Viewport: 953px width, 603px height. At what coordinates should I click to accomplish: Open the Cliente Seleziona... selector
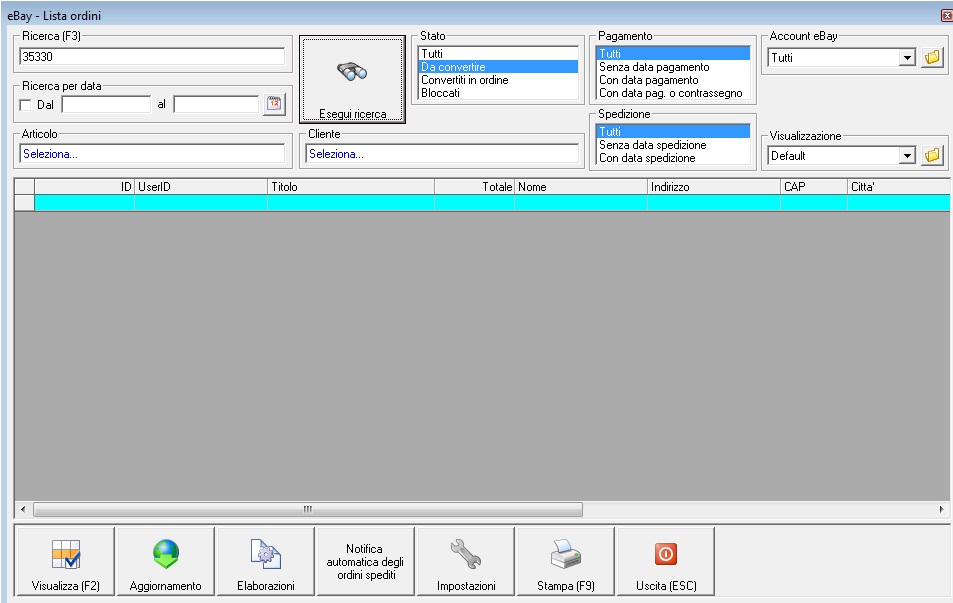click(x=442, y=154)
